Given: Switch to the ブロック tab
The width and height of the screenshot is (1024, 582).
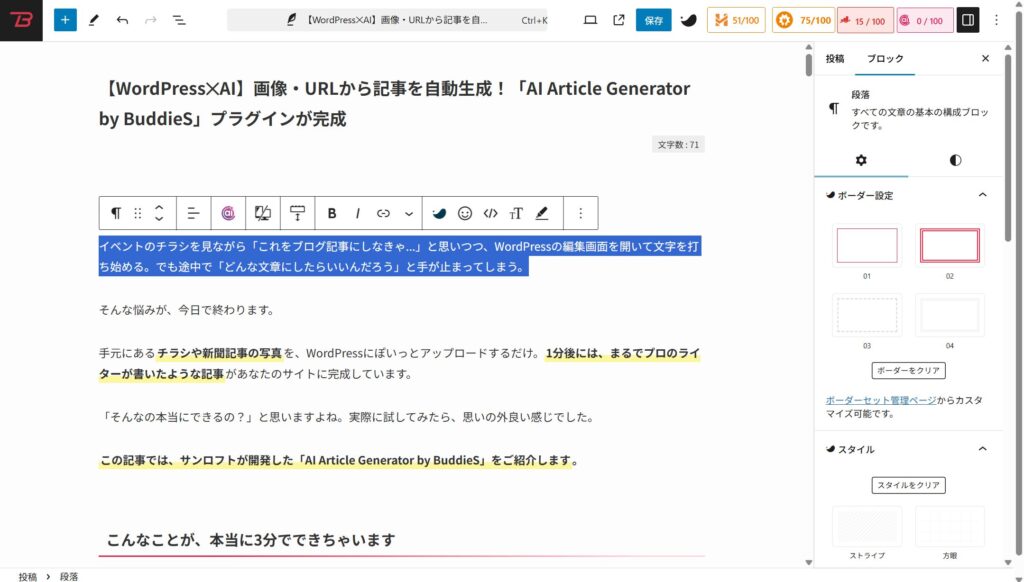Looking at the screenshot, I should point(885,59).
